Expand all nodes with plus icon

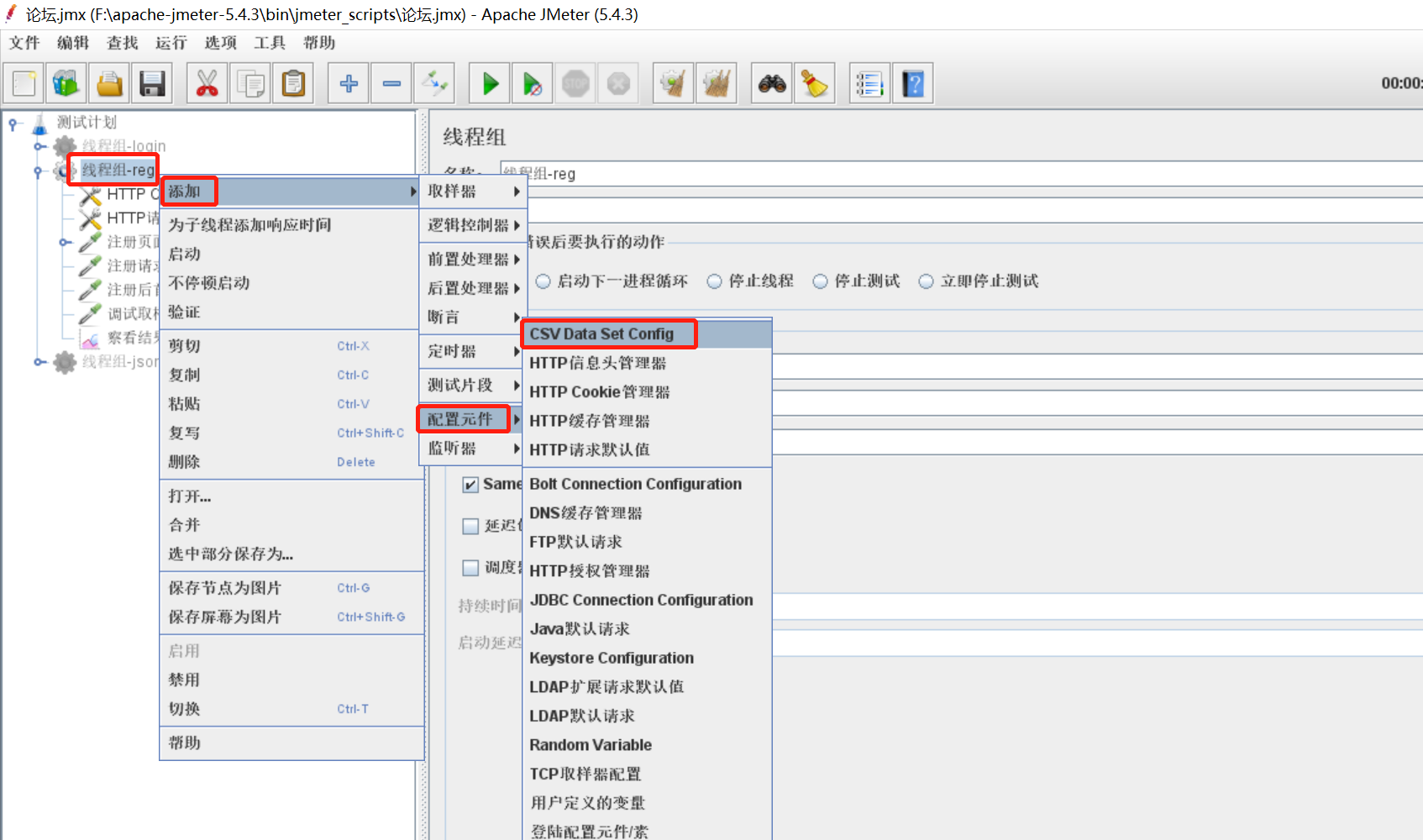click(349, 83)
